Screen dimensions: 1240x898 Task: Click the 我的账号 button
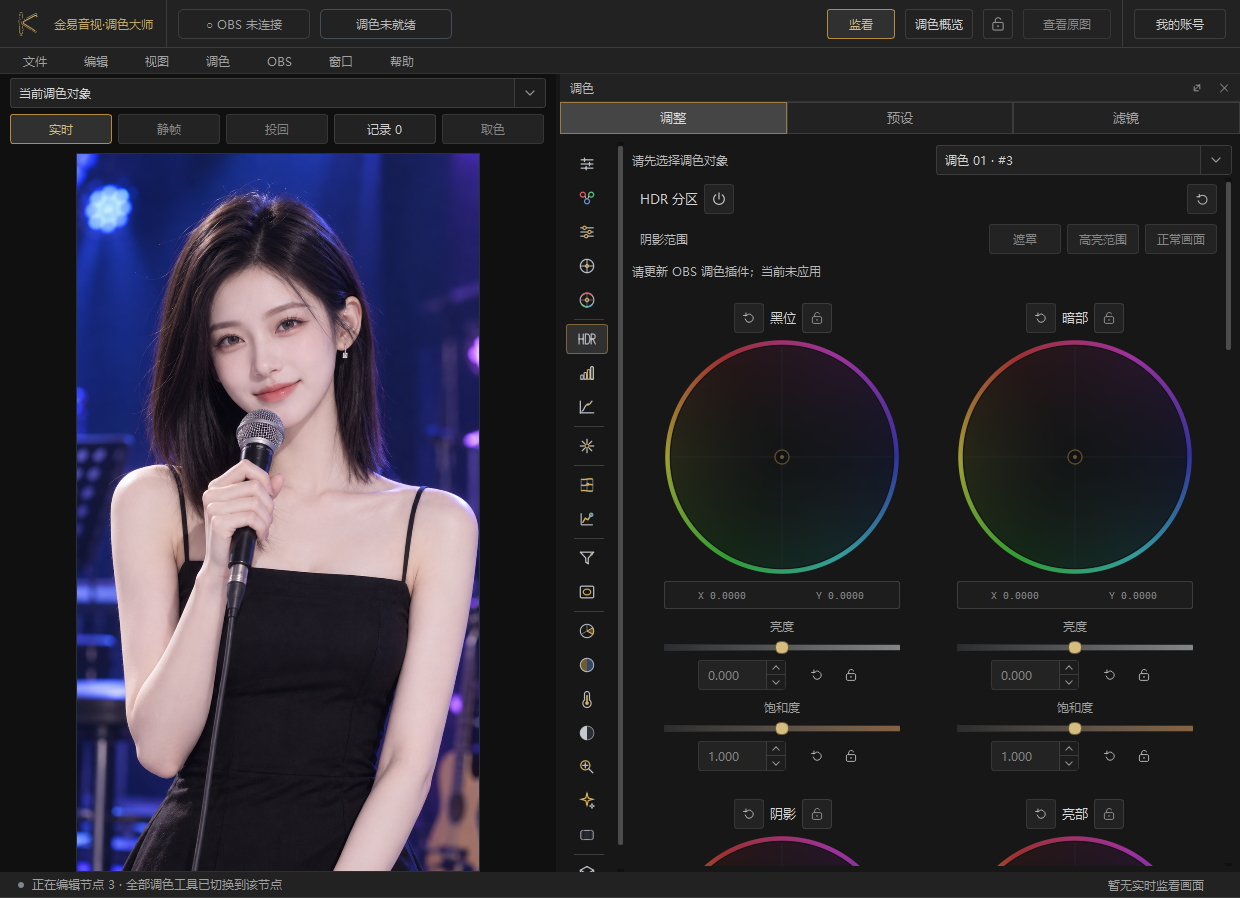[x=1180, y=24]
